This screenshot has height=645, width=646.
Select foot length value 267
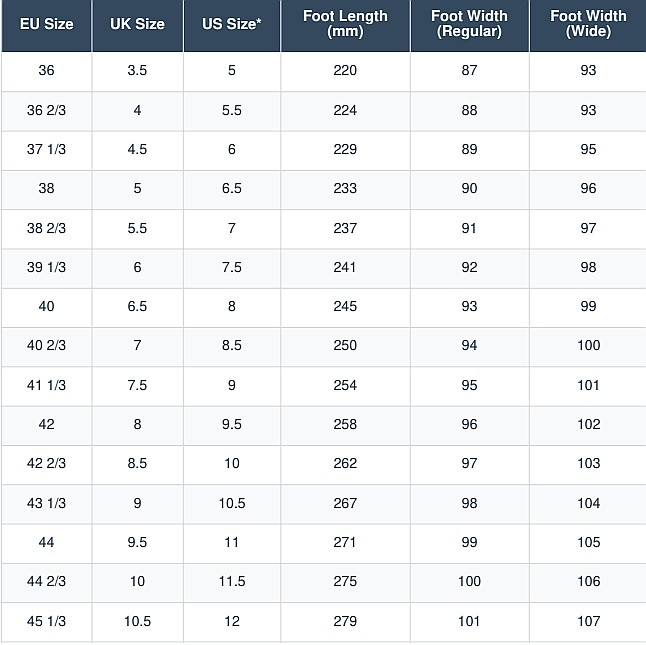(x=345, y=503)
